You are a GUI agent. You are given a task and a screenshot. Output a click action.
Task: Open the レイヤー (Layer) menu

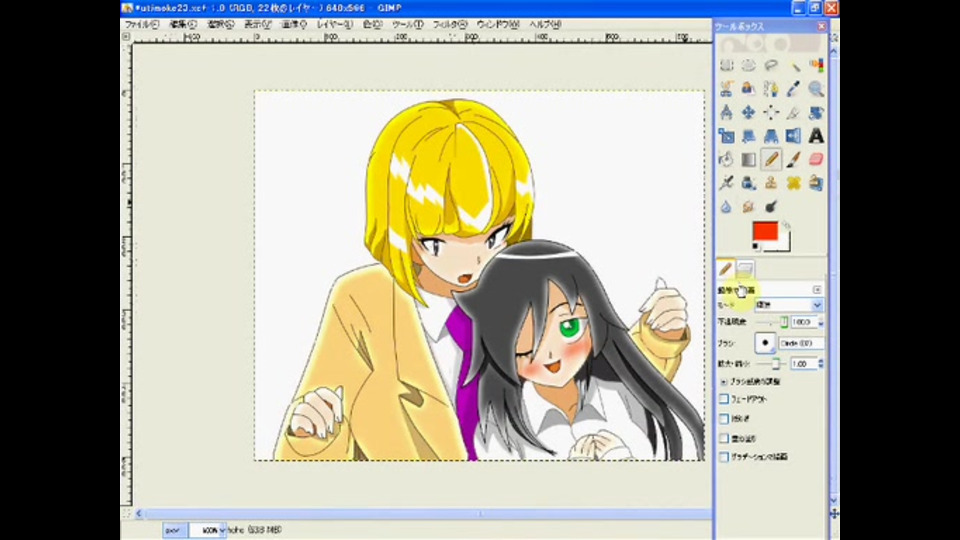tap(334, 24)
